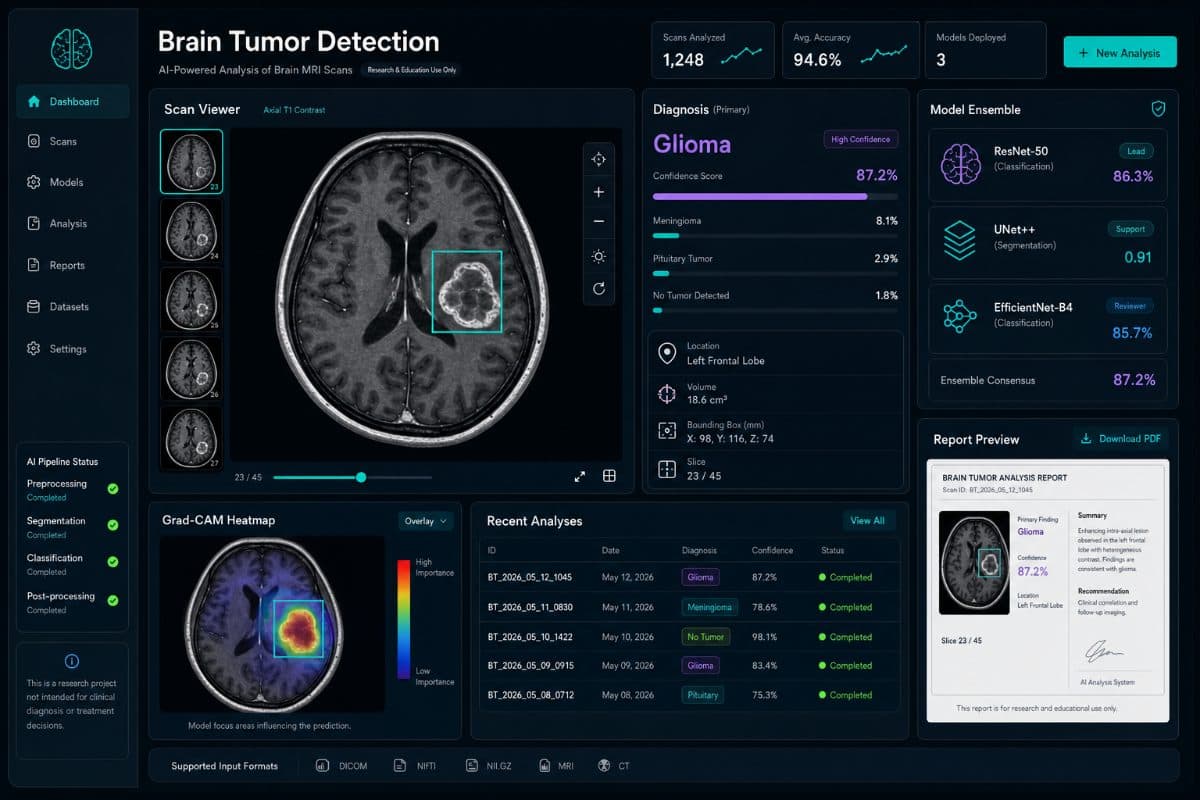
Task: Click the Classification completed checkmark
Action: pyautogui.click(x=113, y=563)
